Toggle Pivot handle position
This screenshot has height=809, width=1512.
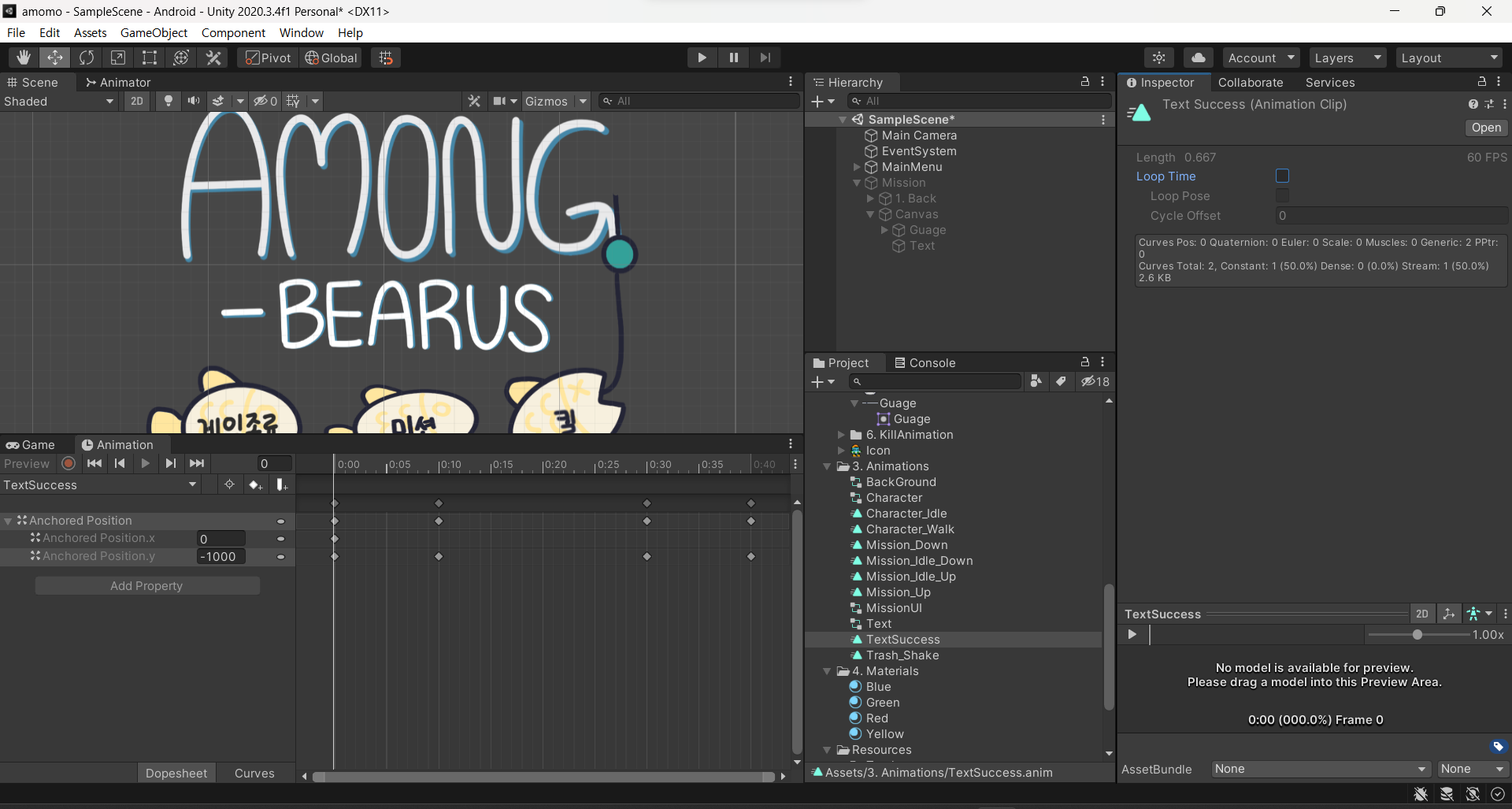[269, 58]
